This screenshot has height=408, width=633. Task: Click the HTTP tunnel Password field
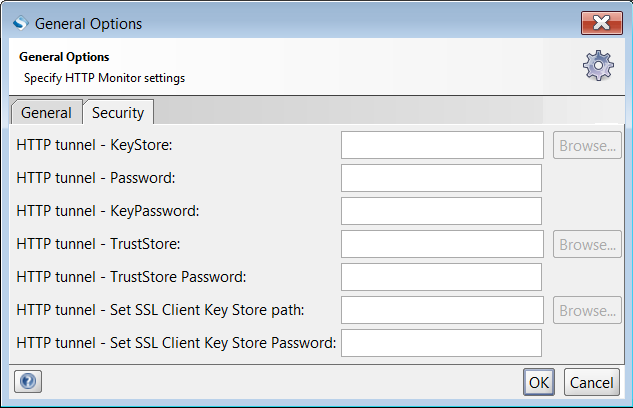tap(441, 179)
